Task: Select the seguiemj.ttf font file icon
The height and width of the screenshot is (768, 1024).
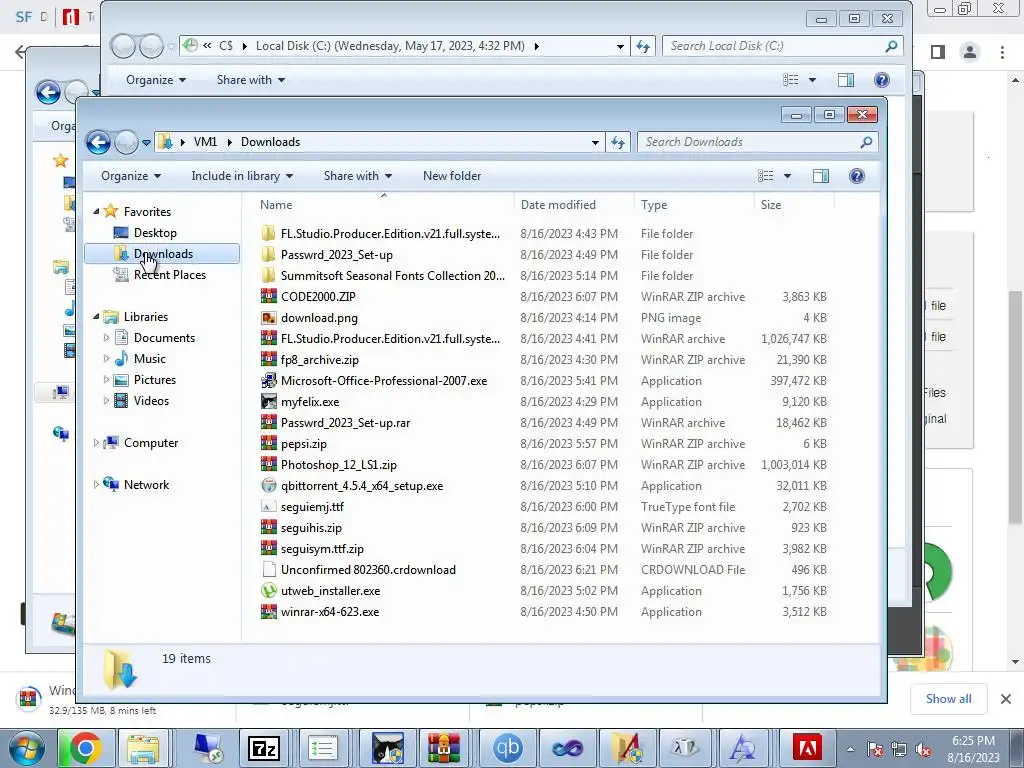Action: (268, 507)
